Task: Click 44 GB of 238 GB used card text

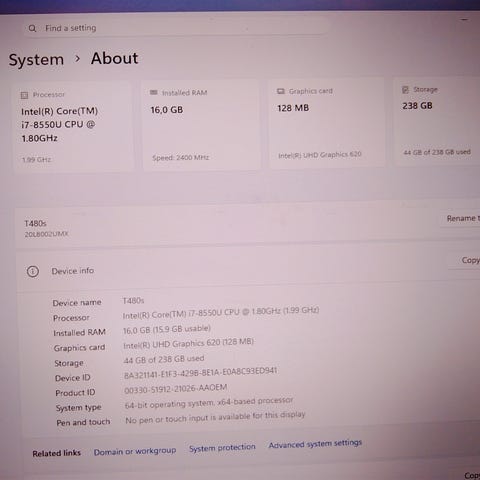Action: (437, 152)
